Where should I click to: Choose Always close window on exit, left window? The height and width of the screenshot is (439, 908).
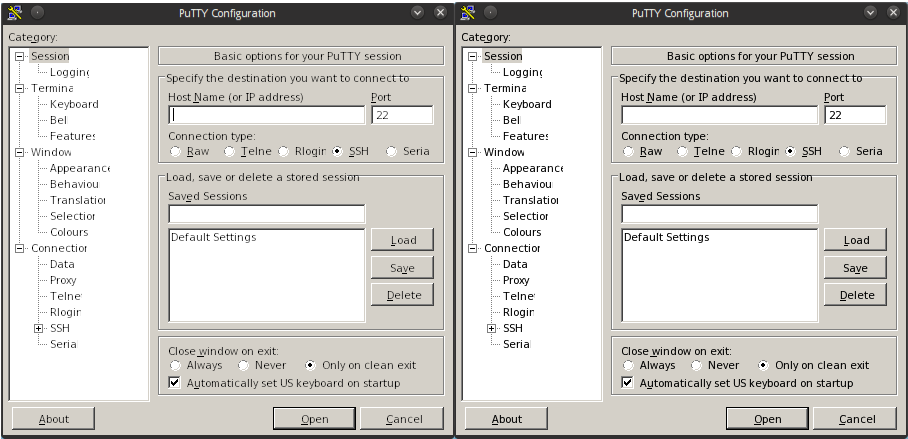pos(175,365)
